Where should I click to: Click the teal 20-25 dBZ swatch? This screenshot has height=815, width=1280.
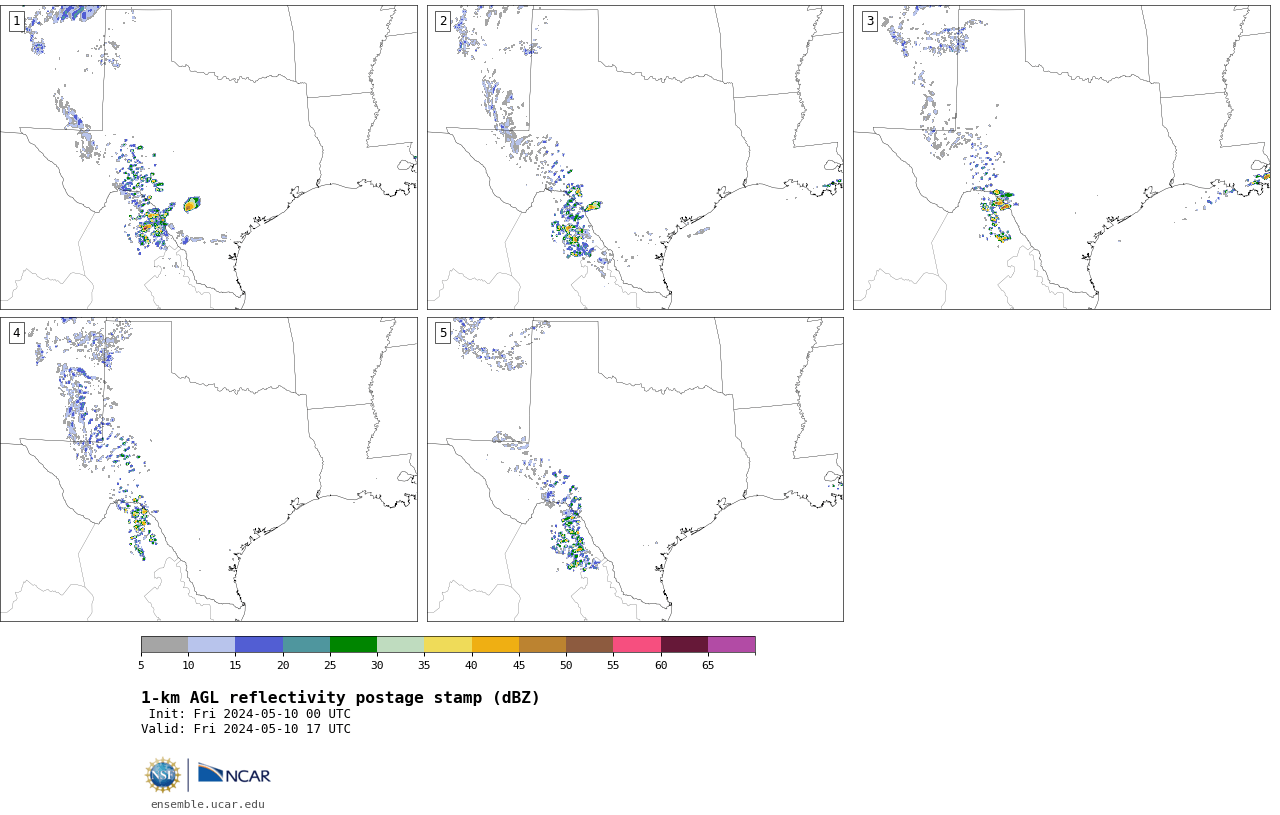306,645
